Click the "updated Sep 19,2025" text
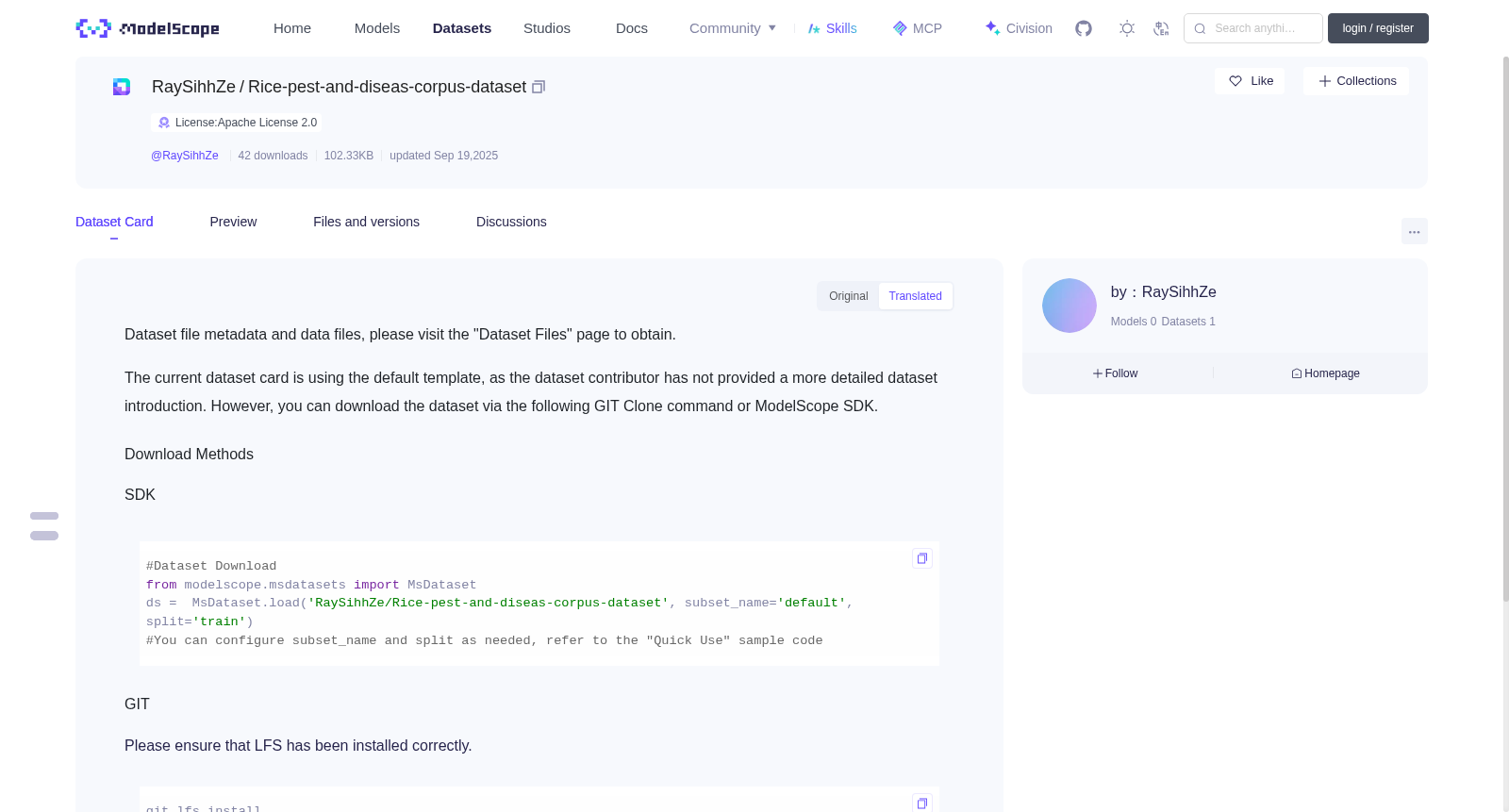The width and height of the screenshot is (1509, 812). click(x=443, y=156)
